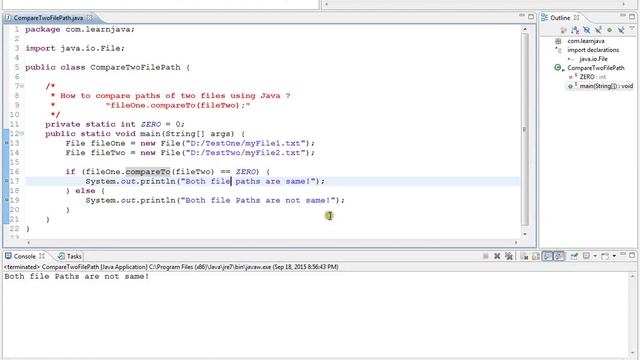Open dropdown beside Display Selected Console
This screenshot has width=640, height=360.
(595, 256)
